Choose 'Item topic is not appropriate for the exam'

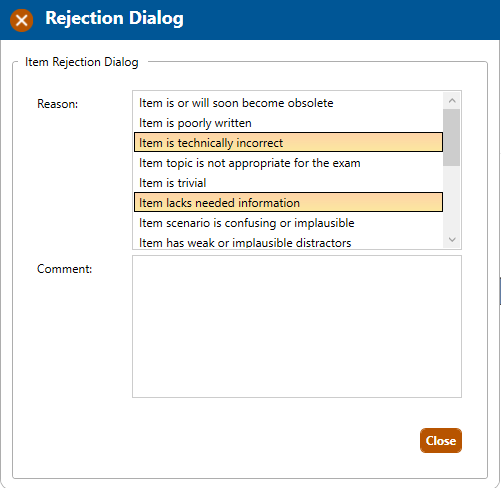(288, 163)
